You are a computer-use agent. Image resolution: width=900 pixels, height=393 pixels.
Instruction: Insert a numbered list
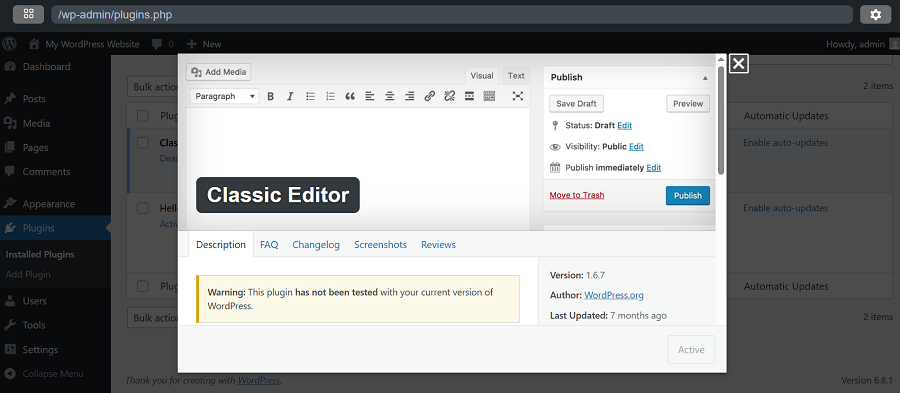330,96
